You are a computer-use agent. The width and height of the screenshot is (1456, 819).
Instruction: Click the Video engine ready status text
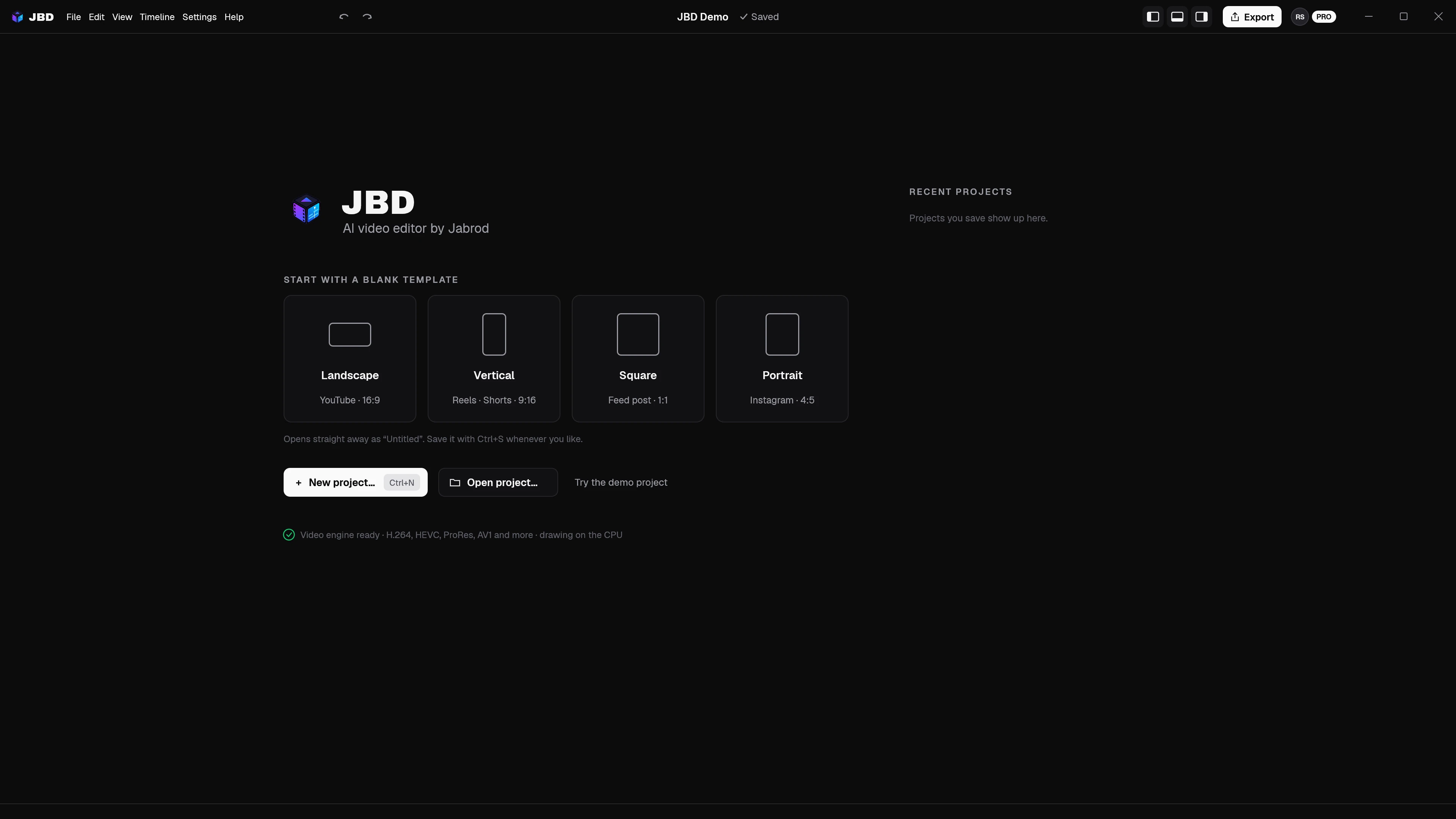[461, 535]
